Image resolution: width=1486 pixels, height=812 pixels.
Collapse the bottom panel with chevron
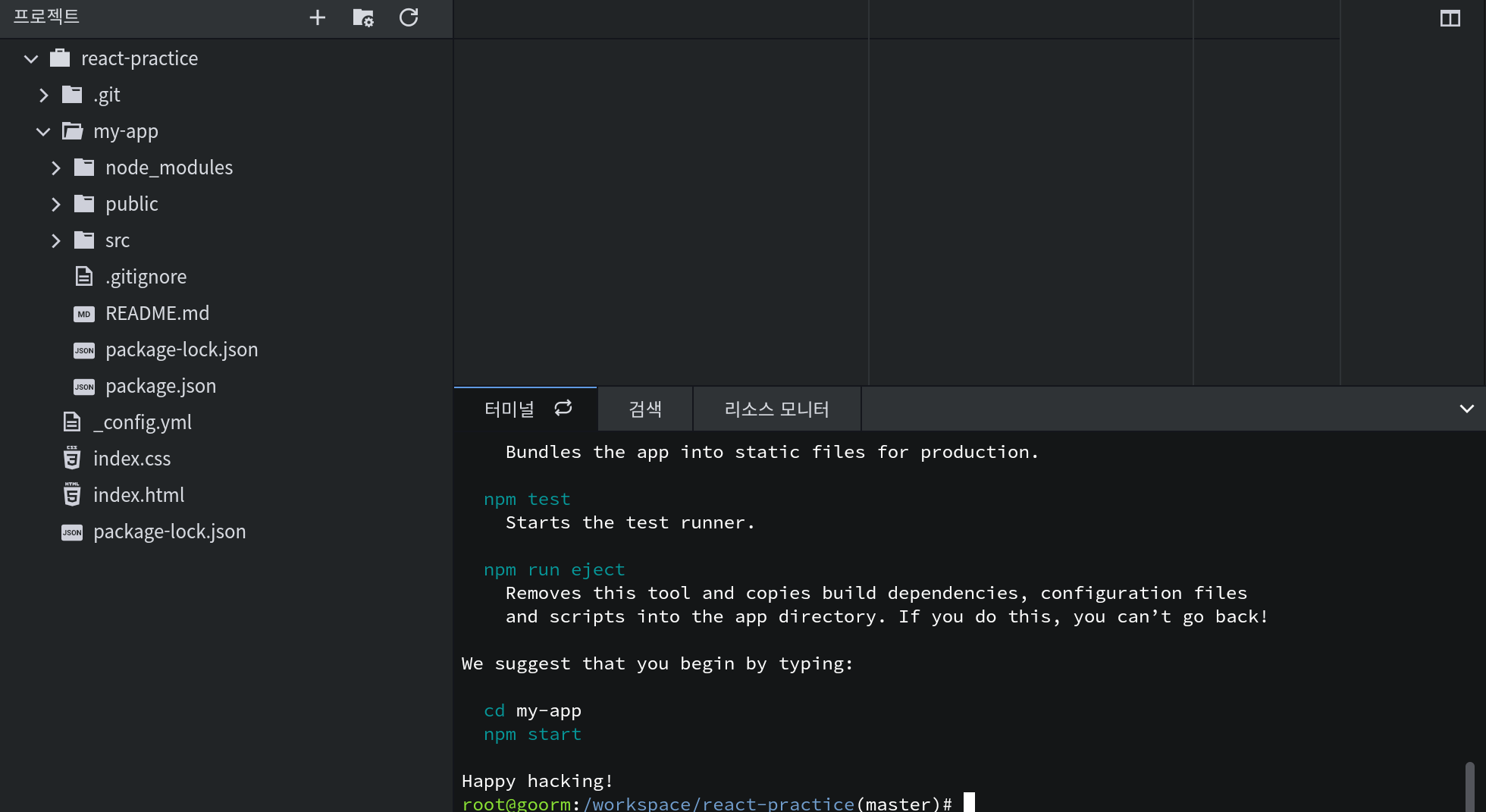(x=1467, y=409)
